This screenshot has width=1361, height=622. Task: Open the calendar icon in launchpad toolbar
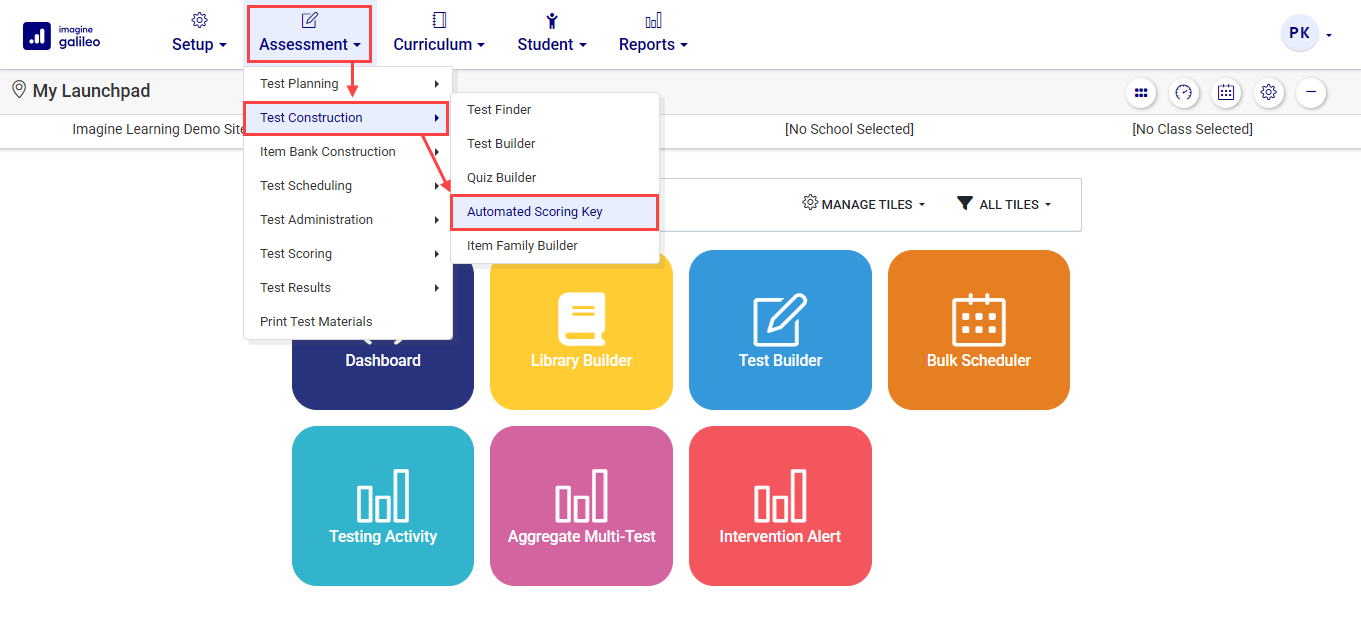1226,93
